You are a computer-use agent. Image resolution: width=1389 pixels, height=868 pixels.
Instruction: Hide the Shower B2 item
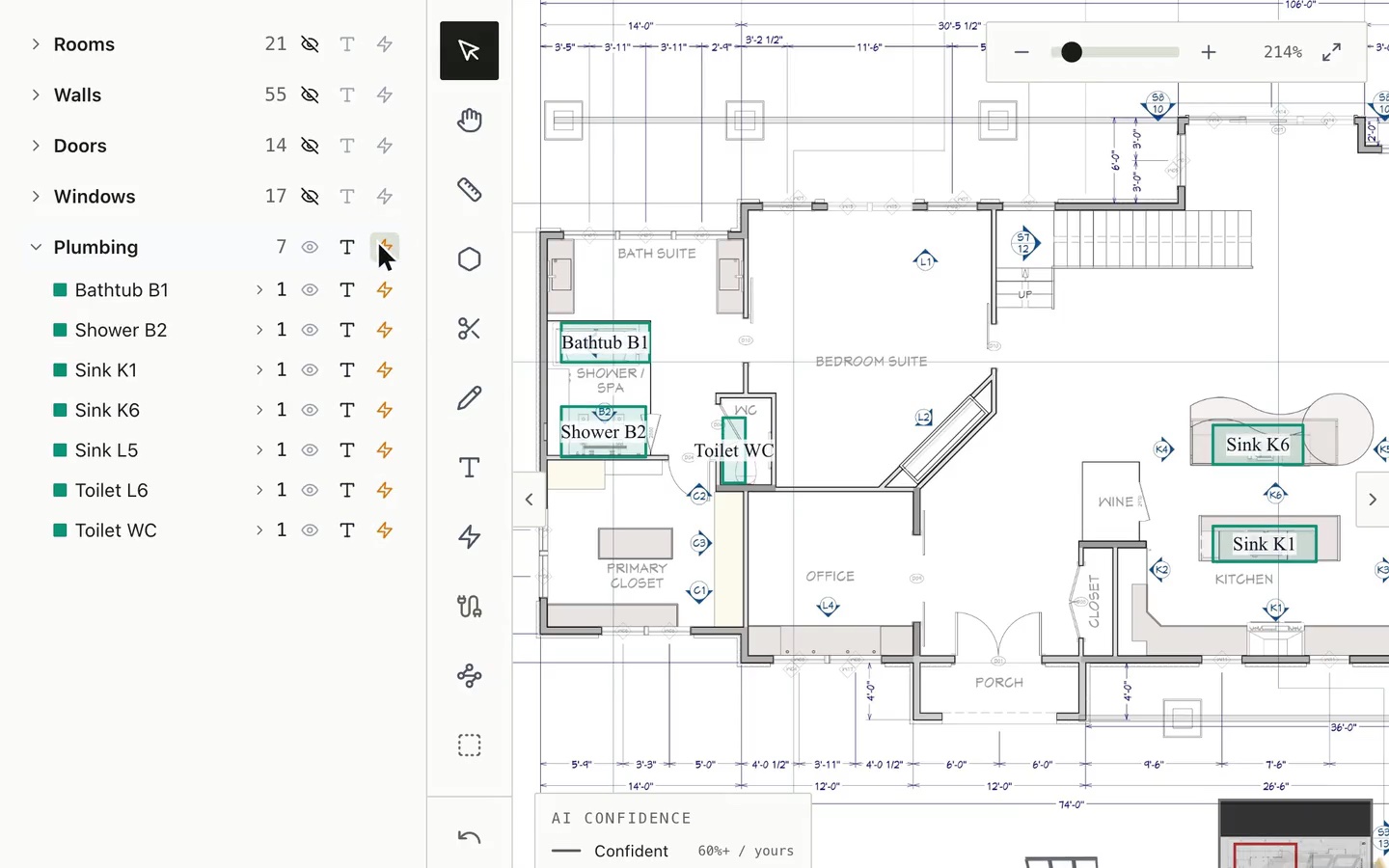[x=310, y=330]
